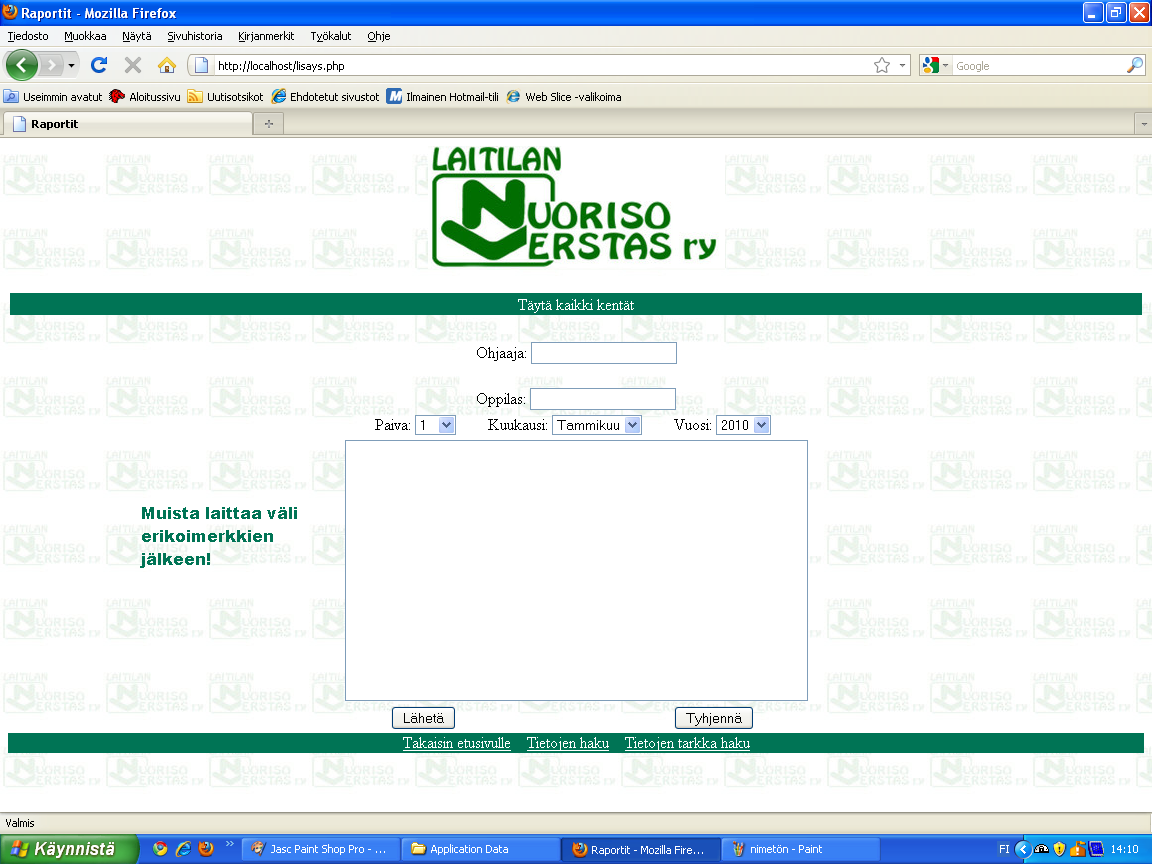Image resolution: width=1152 pixels, height=864 pixels.
Task: Open the Näytä menu
Action: [137, 36]
